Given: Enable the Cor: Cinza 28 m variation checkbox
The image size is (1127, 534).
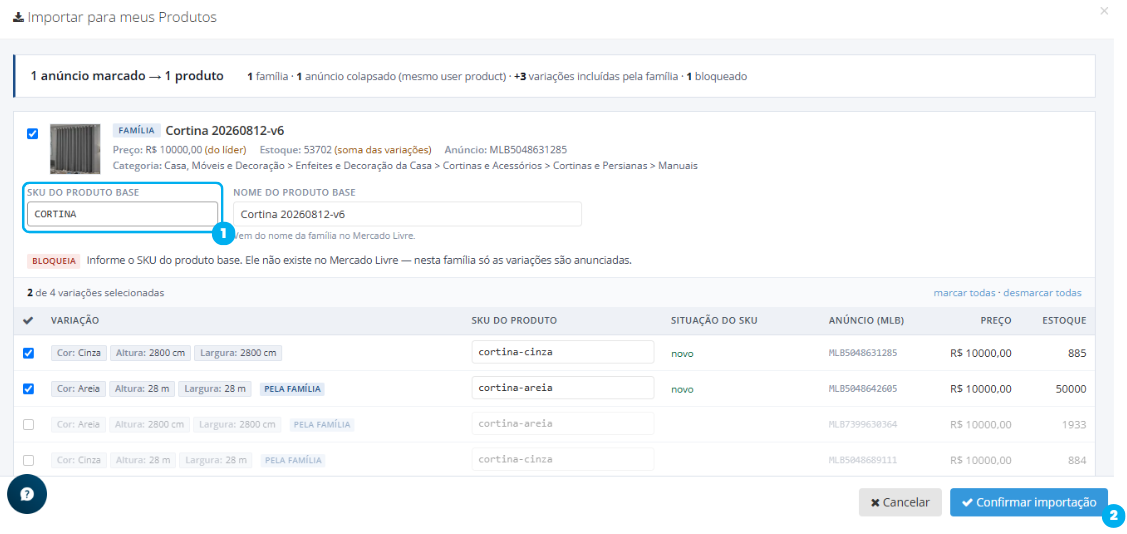Looking at the screenshot, I should 29,460.
